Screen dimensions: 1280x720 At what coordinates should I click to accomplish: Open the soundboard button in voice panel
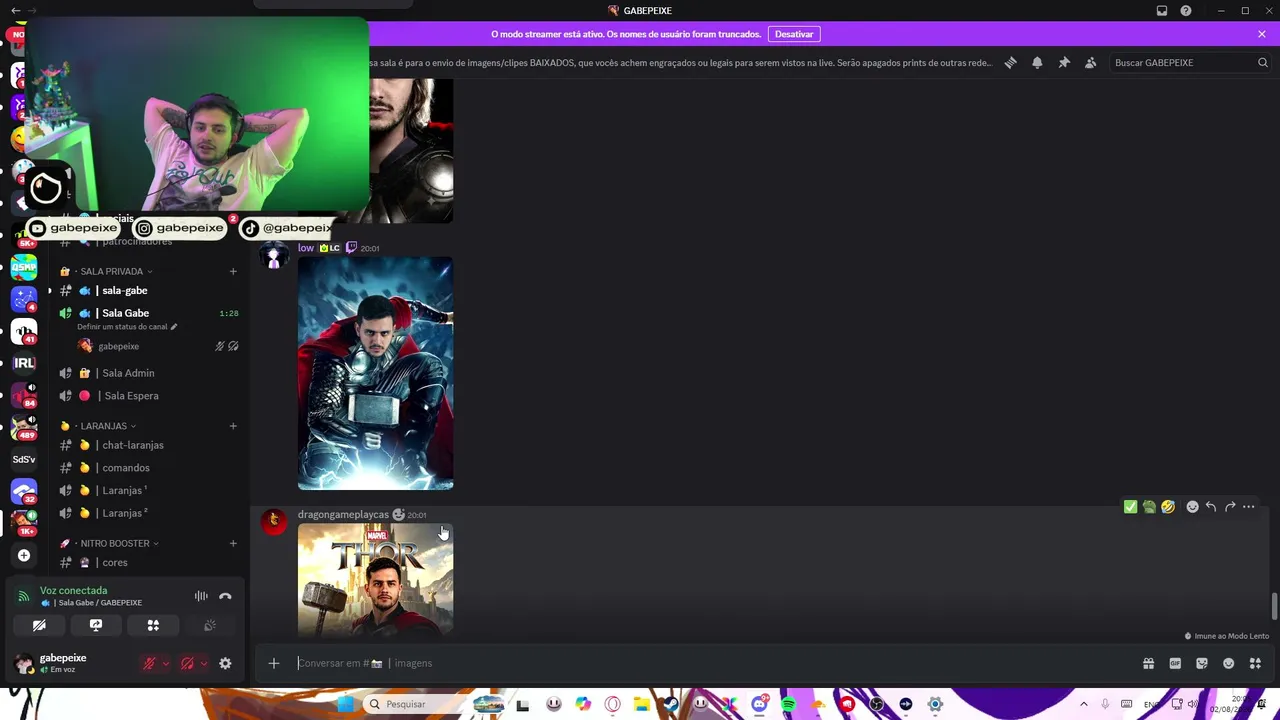click(210, 625)
